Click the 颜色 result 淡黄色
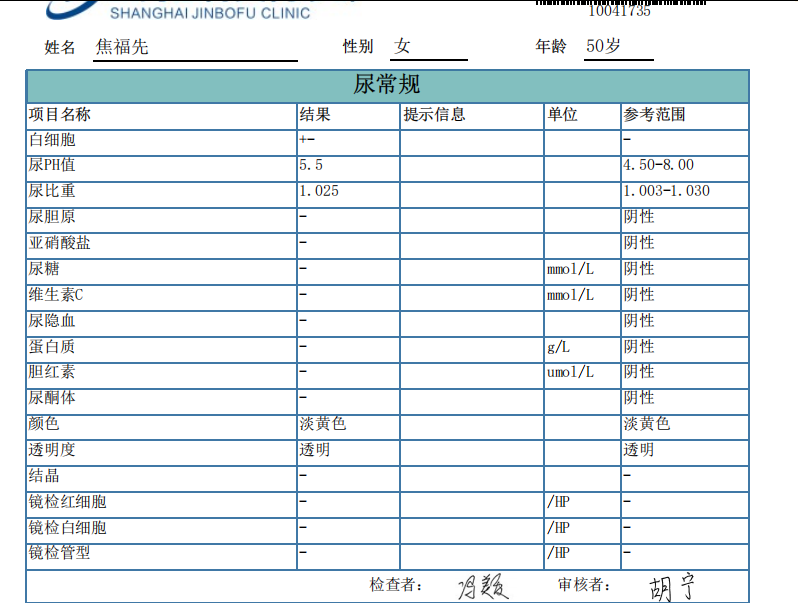This screenshot has width=798, height=603. pyautogui.click(x=323, y=424)
